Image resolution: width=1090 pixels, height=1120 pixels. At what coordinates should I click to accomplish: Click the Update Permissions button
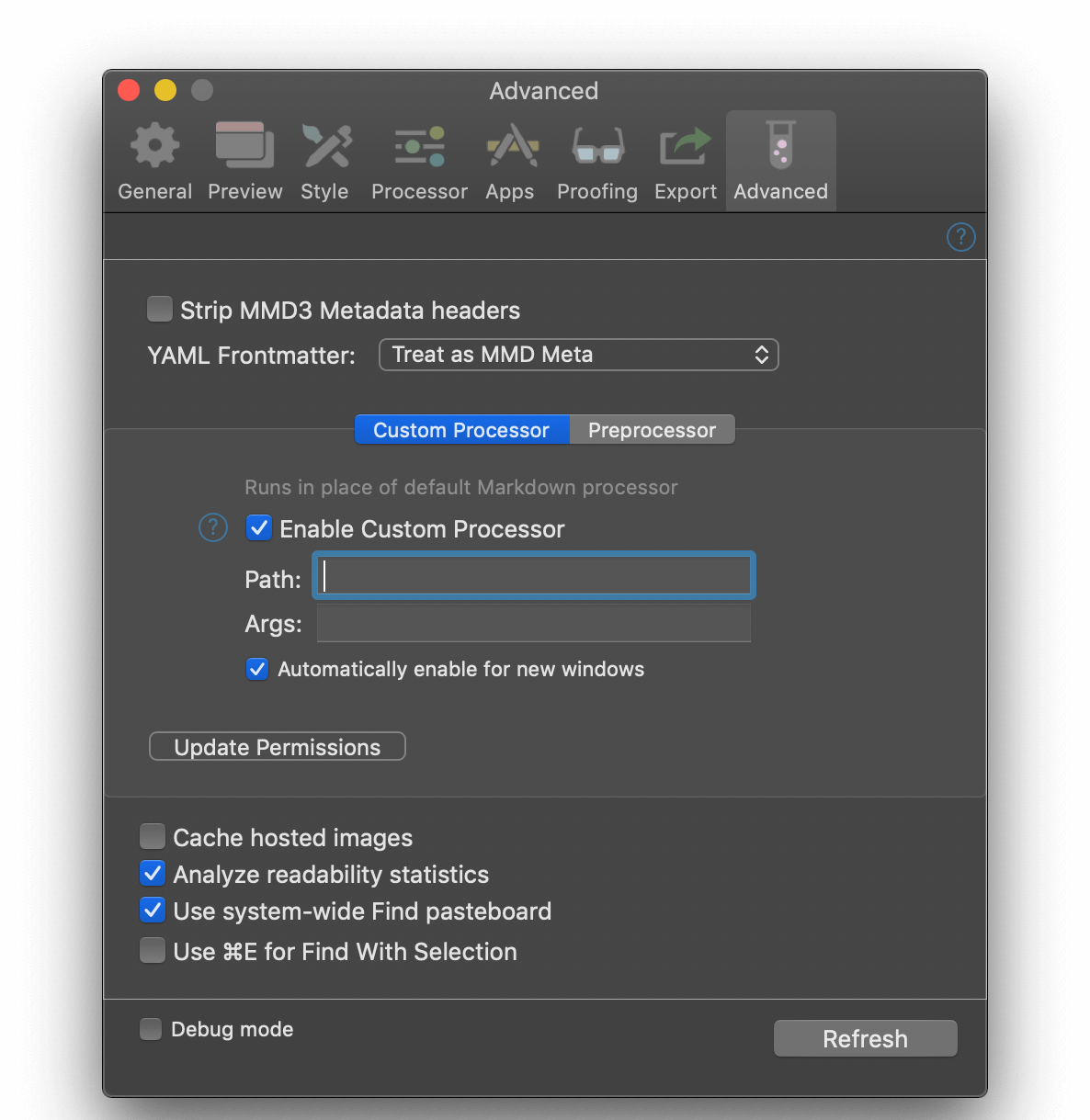pos(278,747)
